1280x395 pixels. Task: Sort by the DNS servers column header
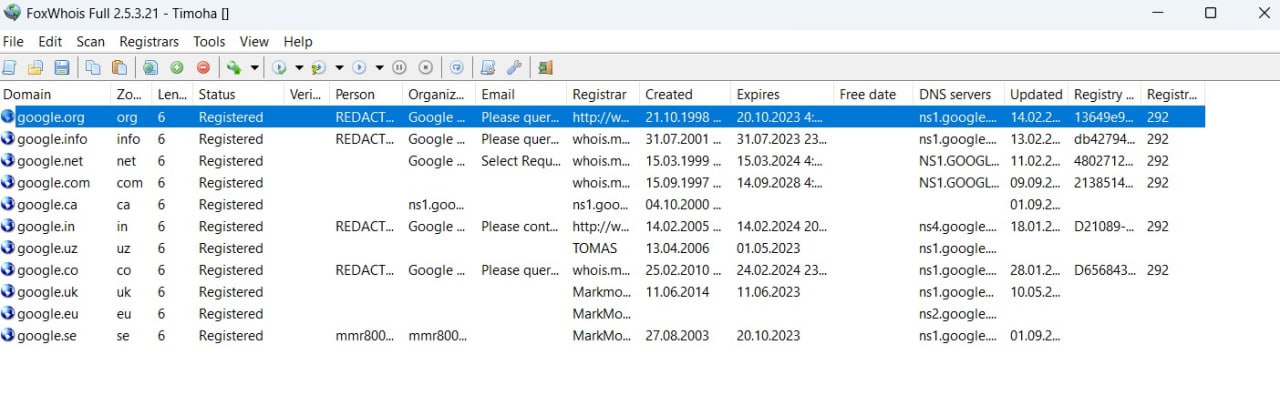tap(958, 94)
